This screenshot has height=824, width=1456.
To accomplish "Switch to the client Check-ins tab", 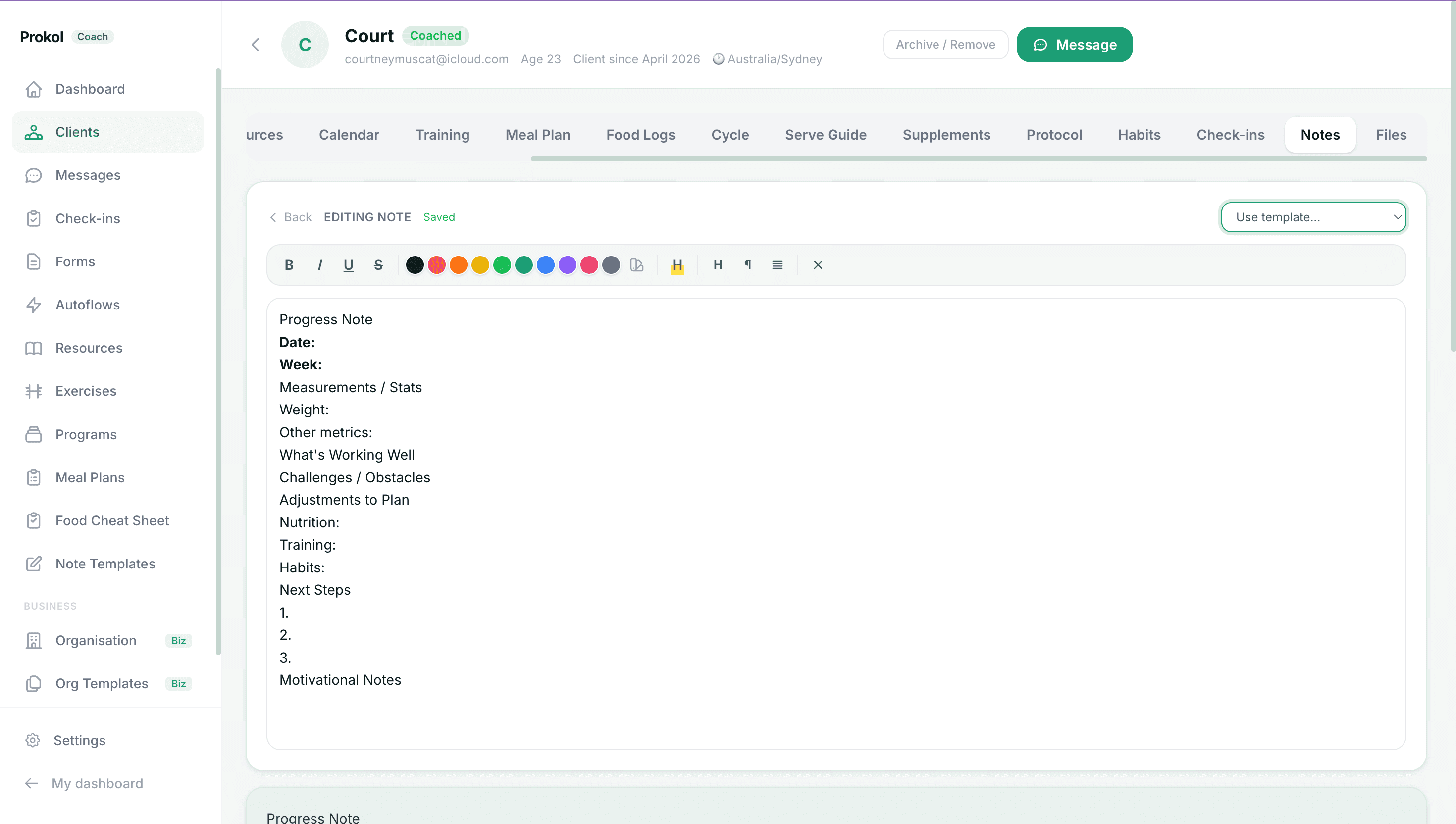I will [x=1230, y=135].
